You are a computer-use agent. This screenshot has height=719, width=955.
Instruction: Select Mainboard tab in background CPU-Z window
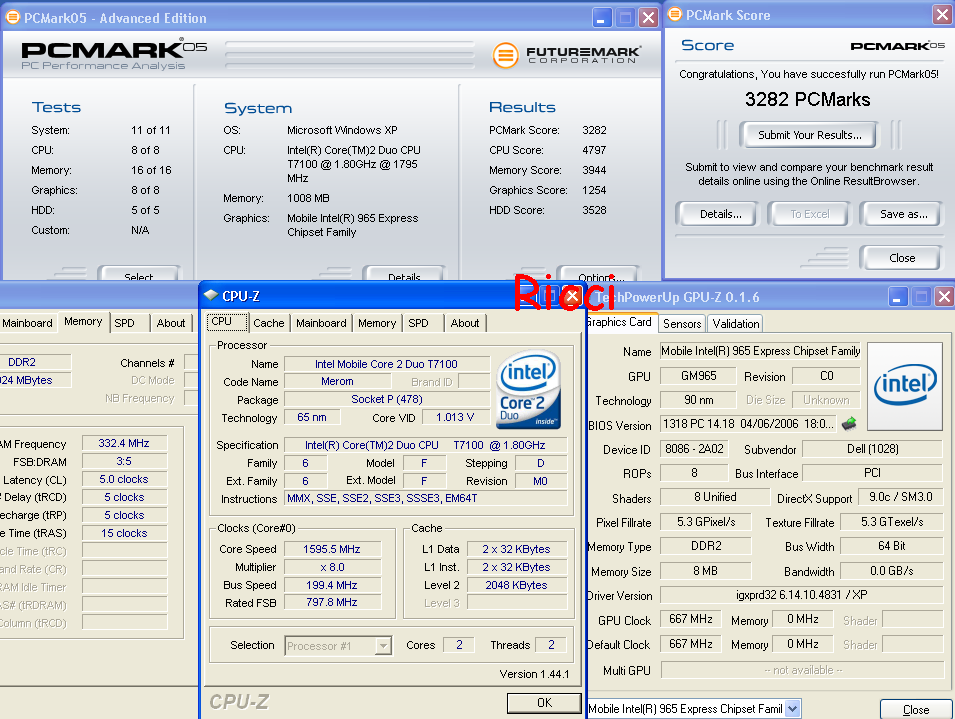[27, 323]
